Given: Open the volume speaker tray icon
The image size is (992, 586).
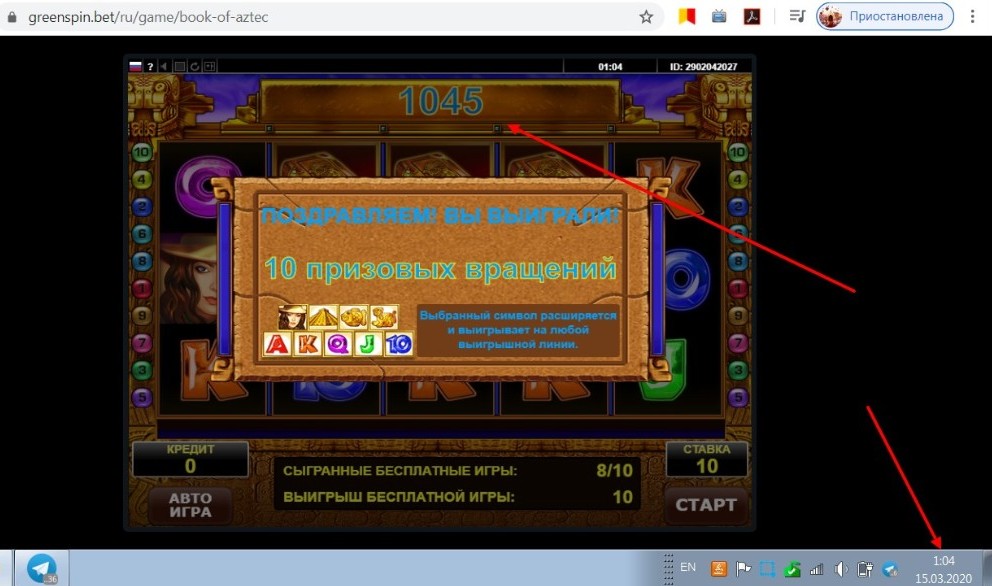Looking at the screenshot, I should click(x=841, y=569).
